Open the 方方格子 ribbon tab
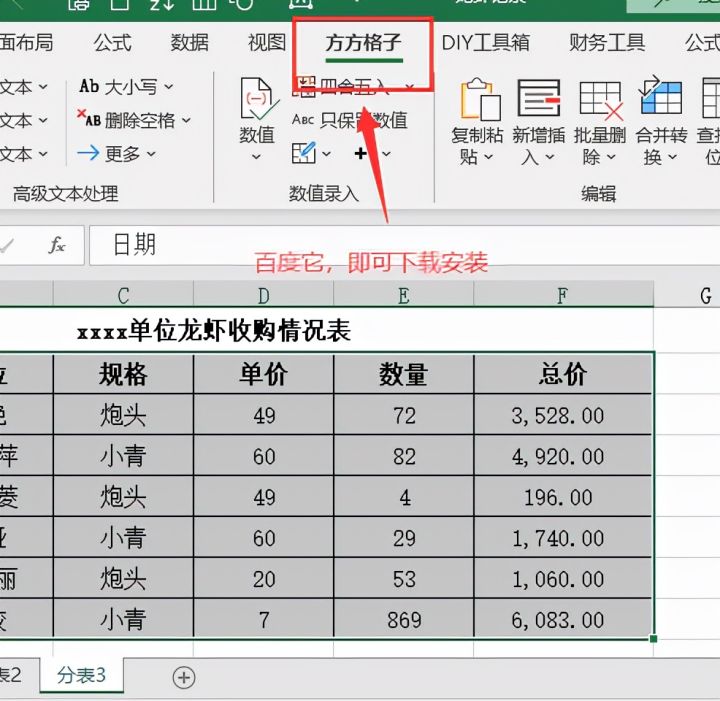This screenshot has width=720, height=701. (x=363, y=43)
